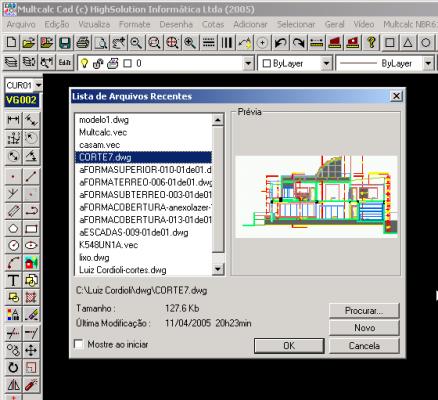Click the Print preview icon
This screenshot has height=400, width=438.
(x=101, y=43)
